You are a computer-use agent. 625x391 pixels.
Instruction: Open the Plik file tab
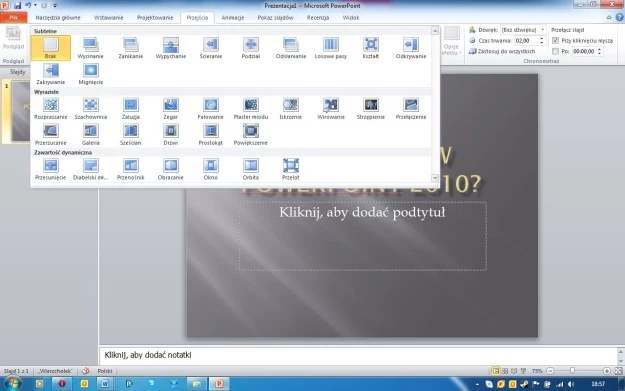14,18
